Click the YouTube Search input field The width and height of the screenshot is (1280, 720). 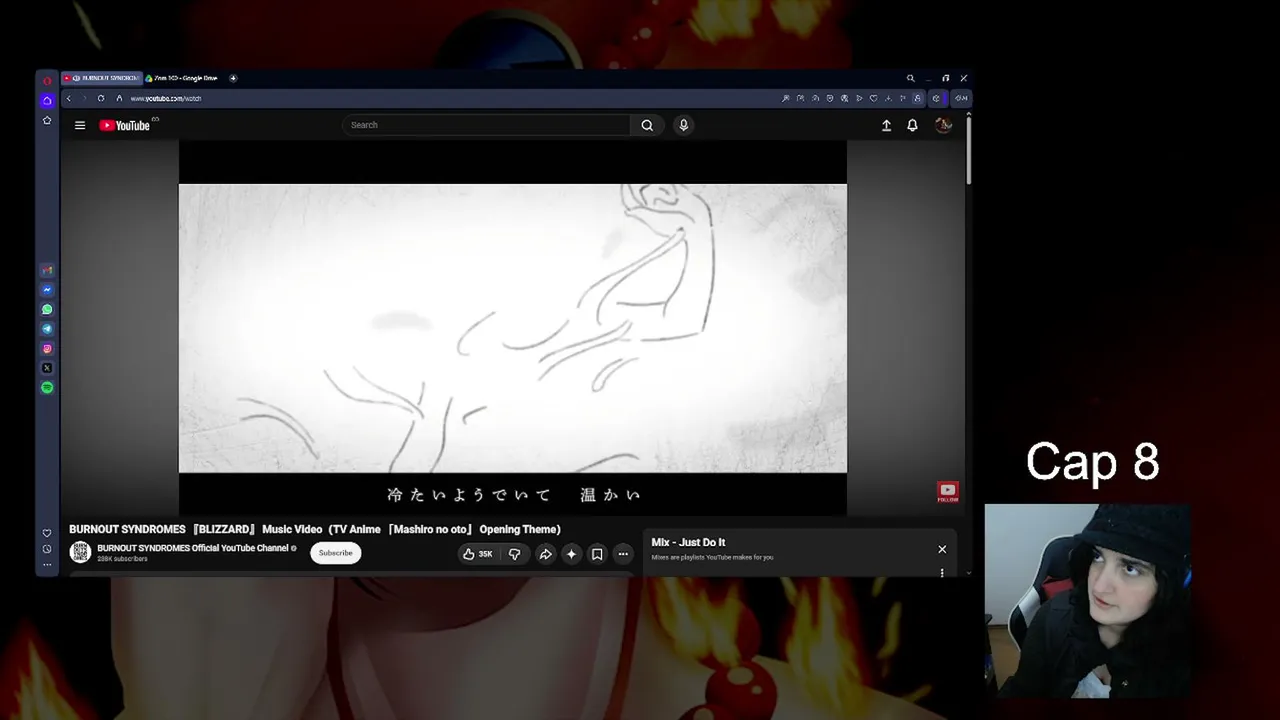[x=487, y=125]
